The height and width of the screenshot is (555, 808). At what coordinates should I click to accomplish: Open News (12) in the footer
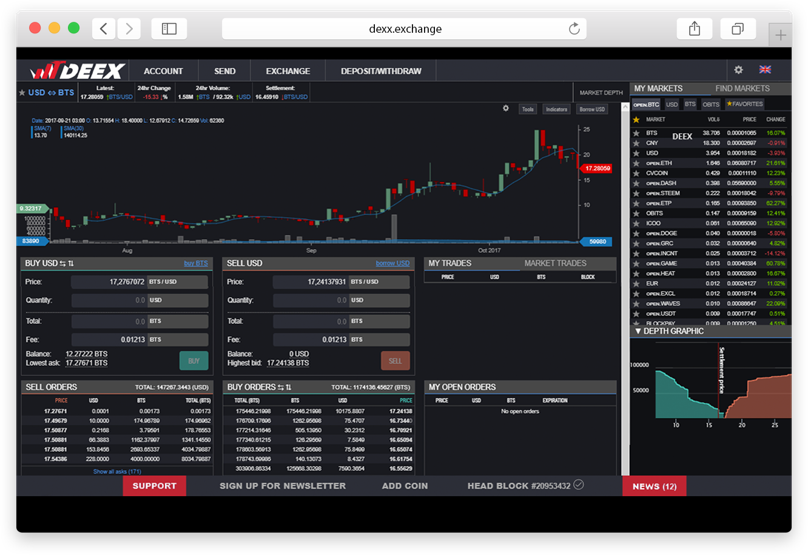pos(654,486)
